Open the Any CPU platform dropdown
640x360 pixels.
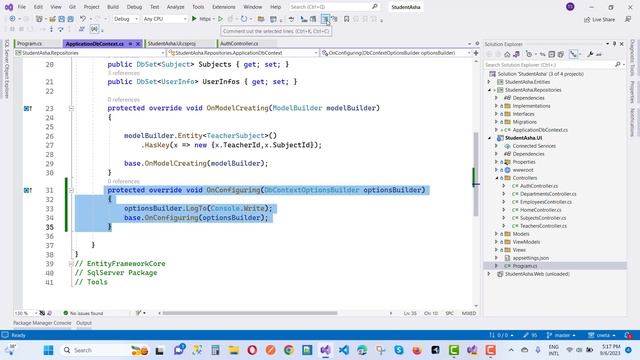164,19
